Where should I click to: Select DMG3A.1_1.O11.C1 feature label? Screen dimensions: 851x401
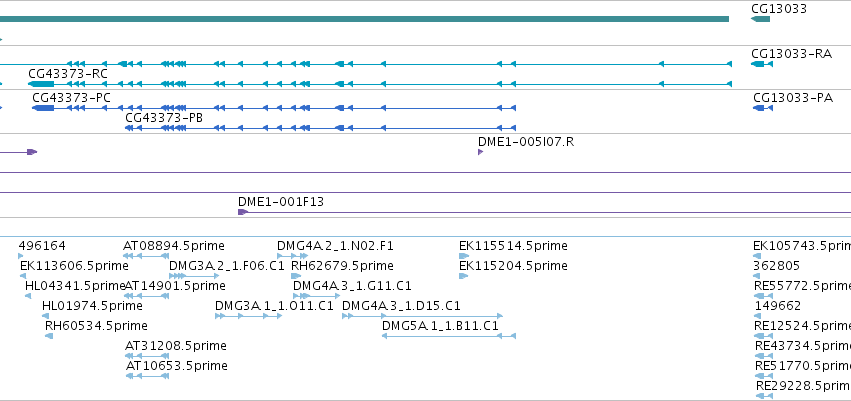click(x=274, y=306)
